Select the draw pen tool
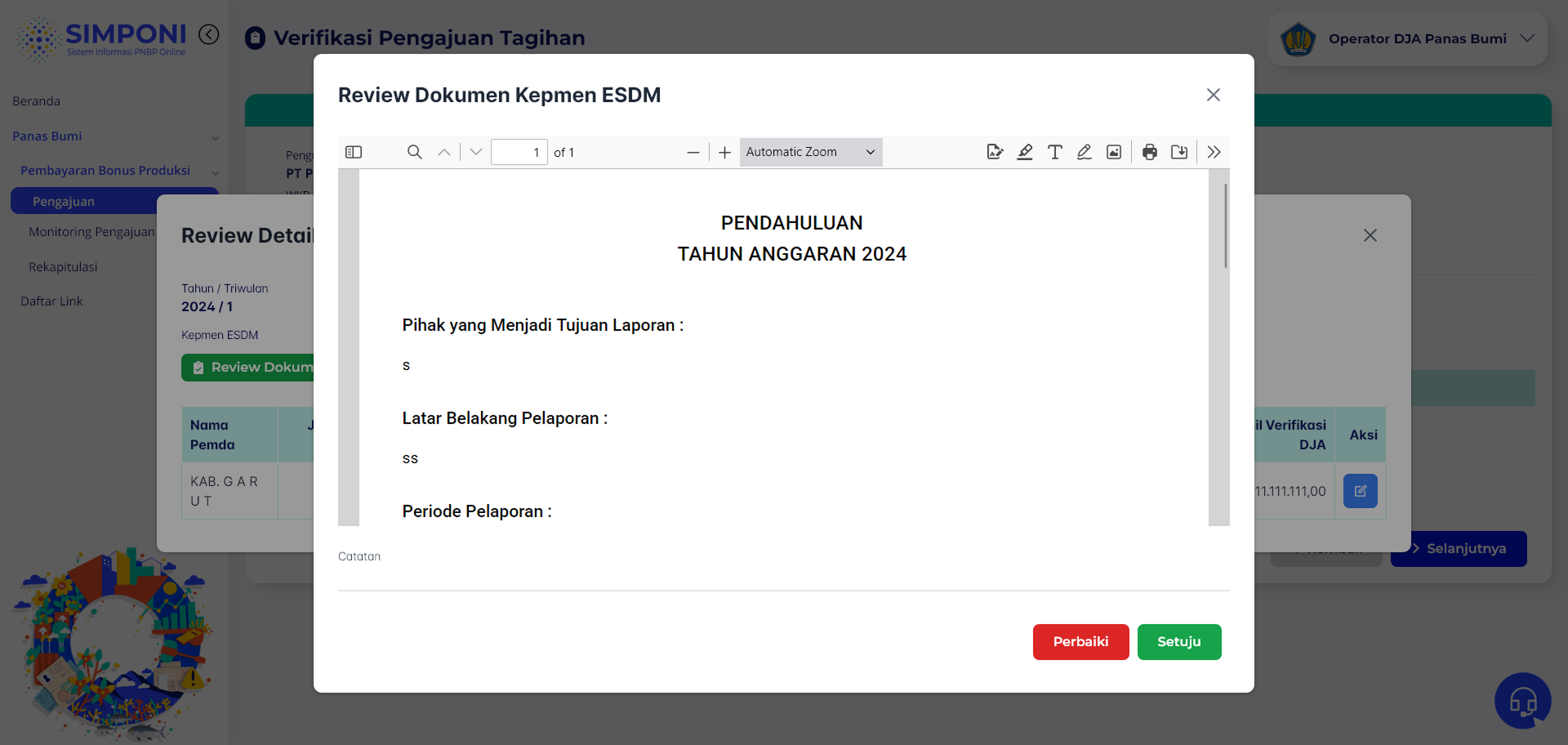This screenshot has height=745, width=1568. (1085, 152)
